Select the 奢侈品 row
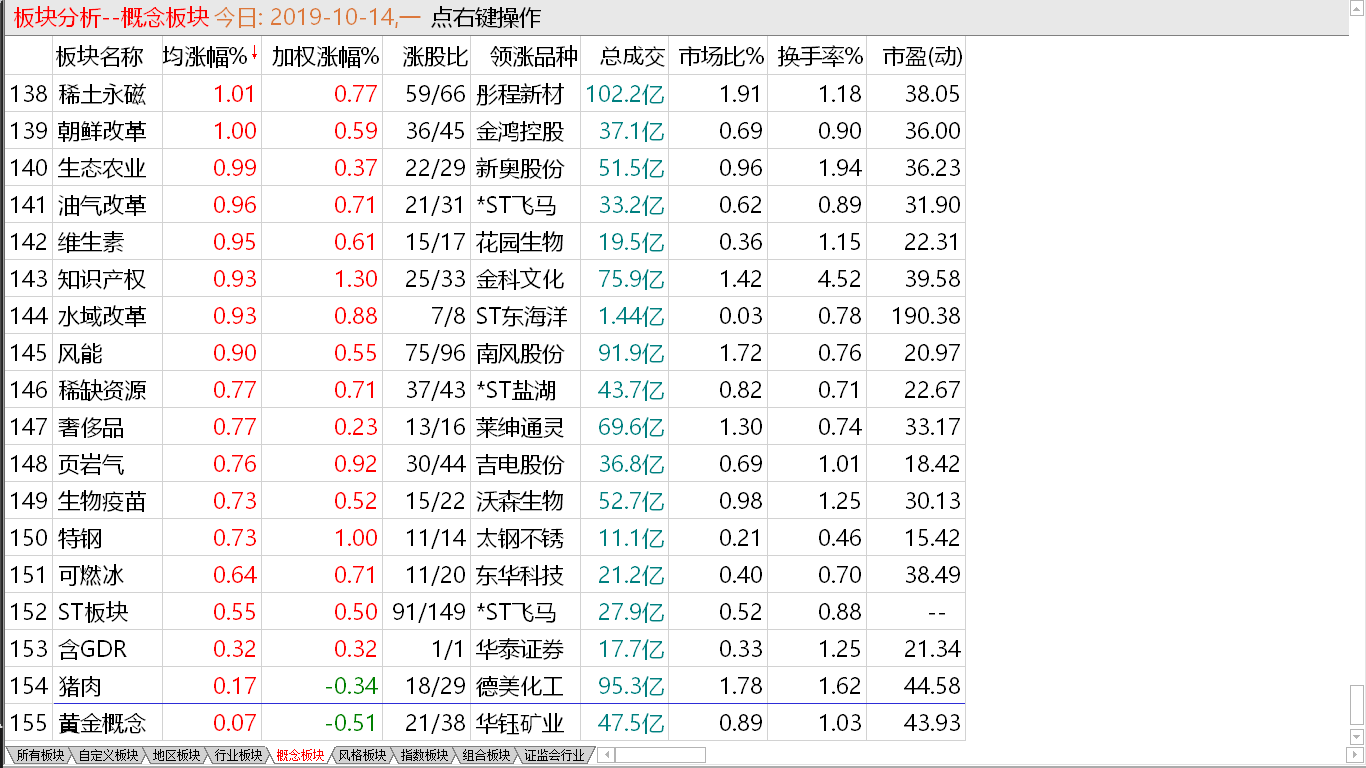1366x768 pixels. [485, 427]
